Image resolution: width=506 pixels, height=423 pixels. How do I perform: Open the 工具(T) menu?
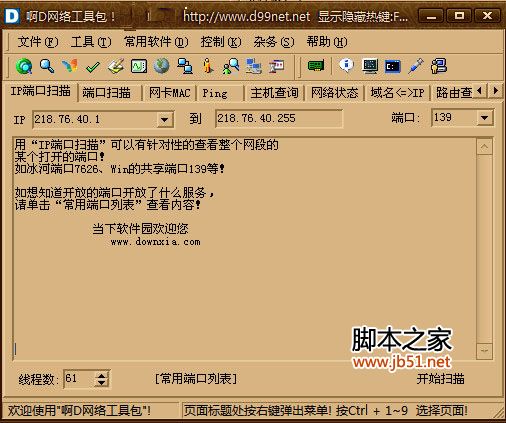pyautogui.click(x=91, y=42)
